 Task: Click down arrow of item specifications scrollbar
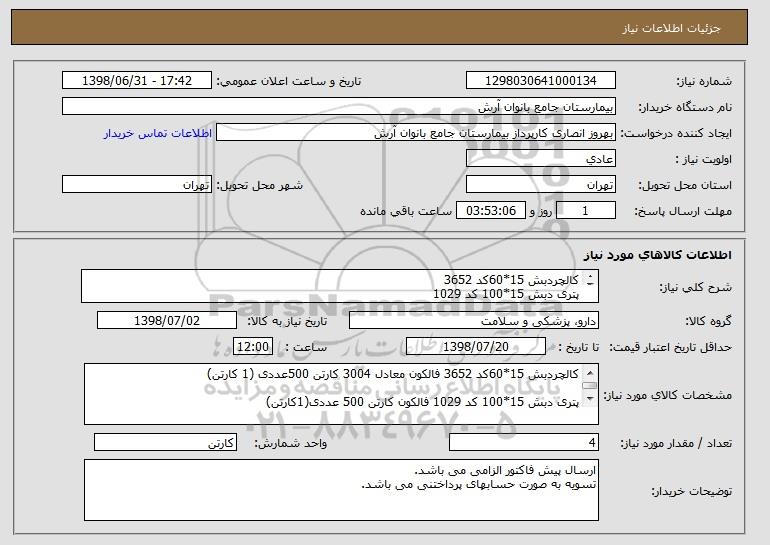pos(590,399)
